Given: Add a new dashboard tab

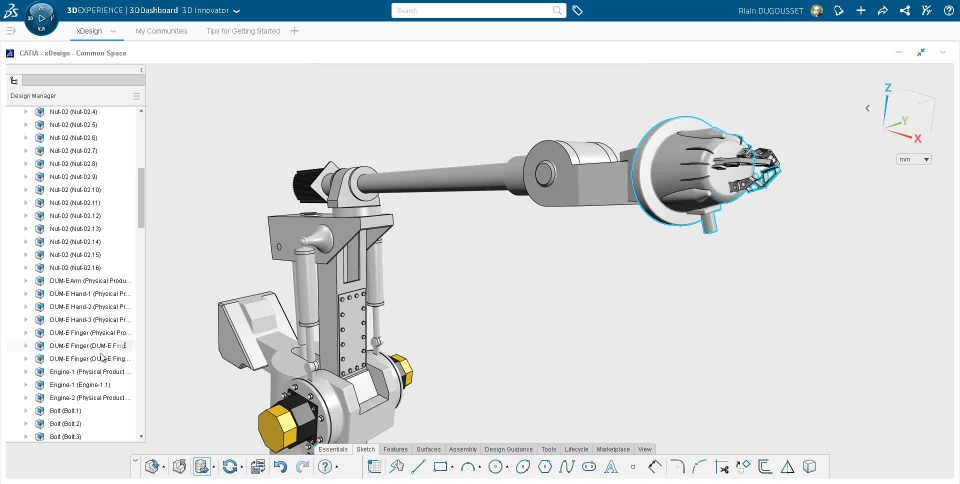Looking at the screenshot, I should click(x=294, y=31).
